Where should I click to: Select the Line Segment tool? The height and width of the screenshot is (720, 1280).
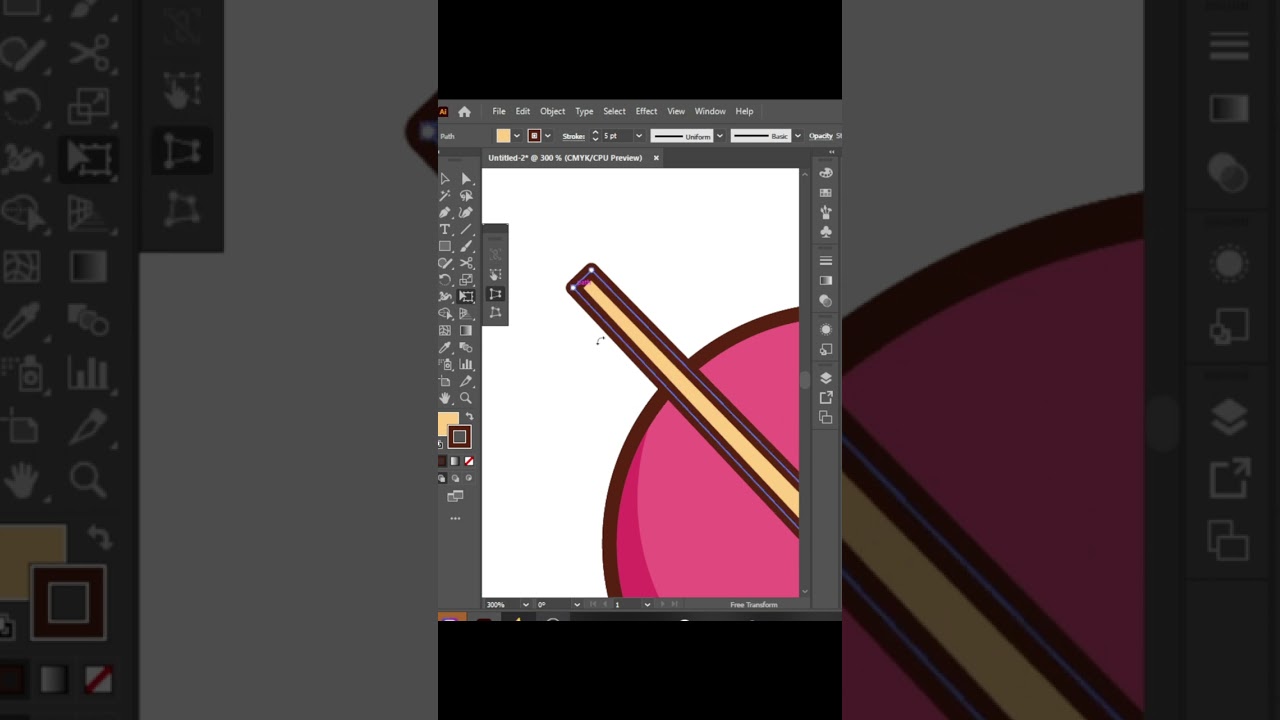click(466, 229)
